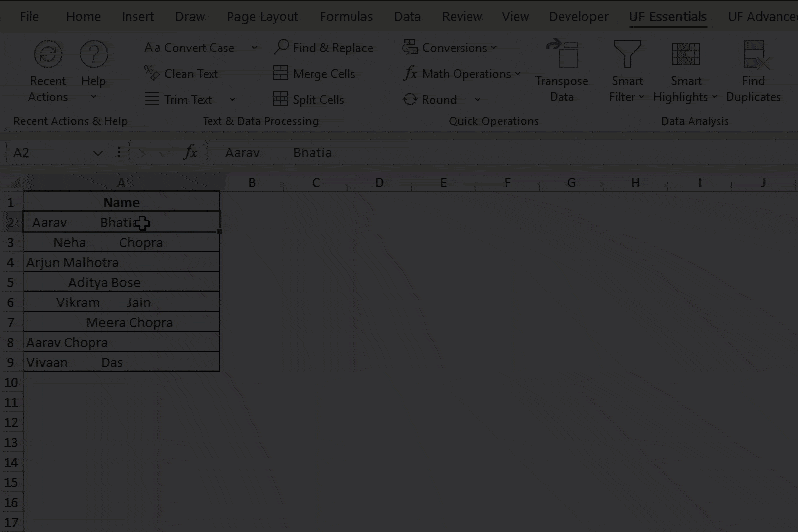Click the Recent Actions icon

(x=48, y=54)
